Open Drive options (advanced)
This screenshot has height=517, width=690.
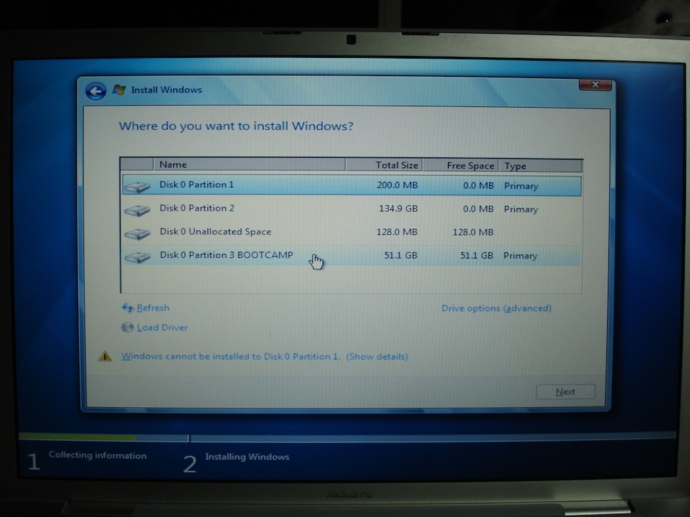tap(496, 308)
